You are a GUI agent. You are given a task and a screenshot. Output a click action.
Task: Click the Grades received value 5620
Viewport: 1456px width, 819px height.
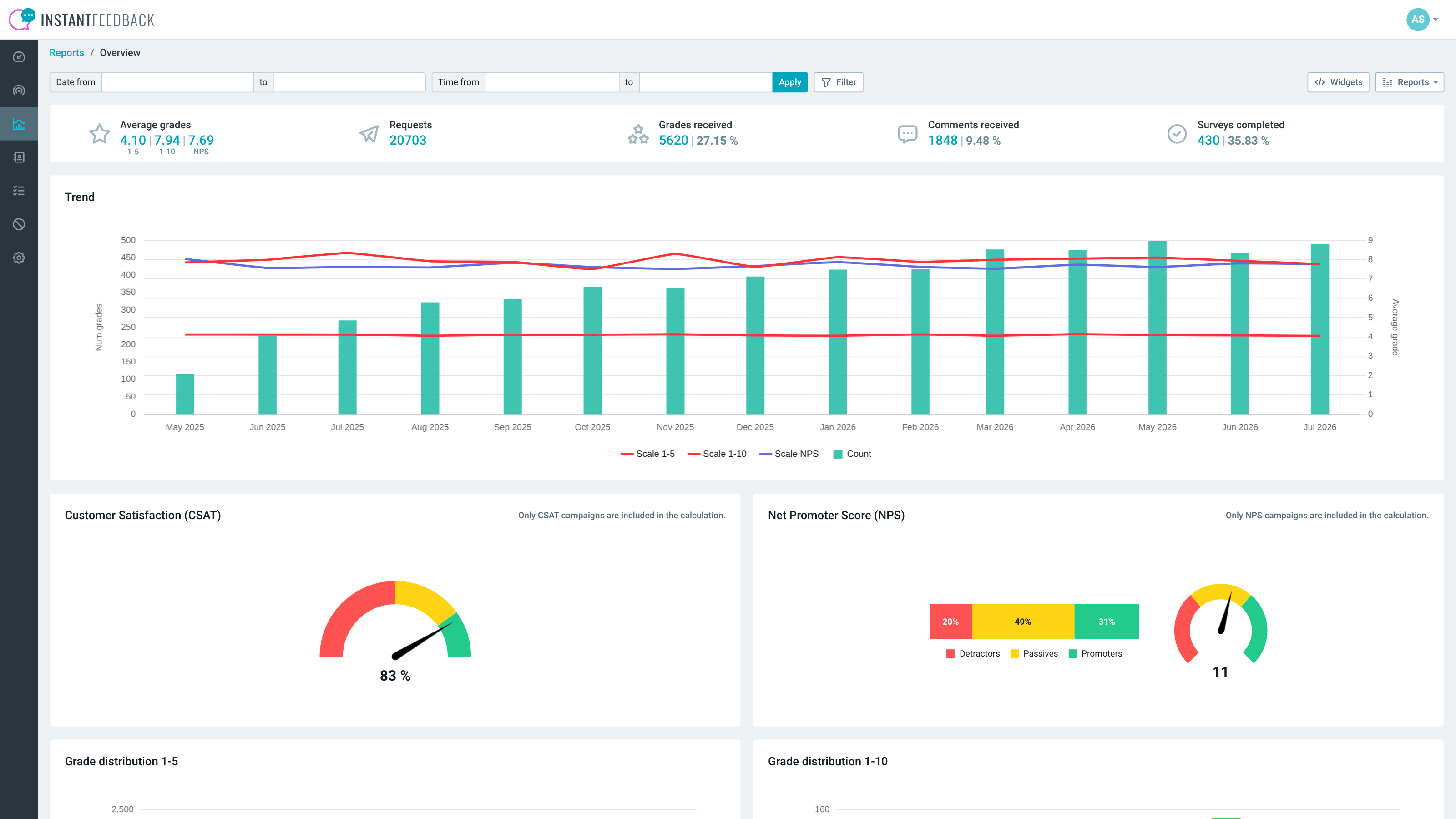[674, 140]
